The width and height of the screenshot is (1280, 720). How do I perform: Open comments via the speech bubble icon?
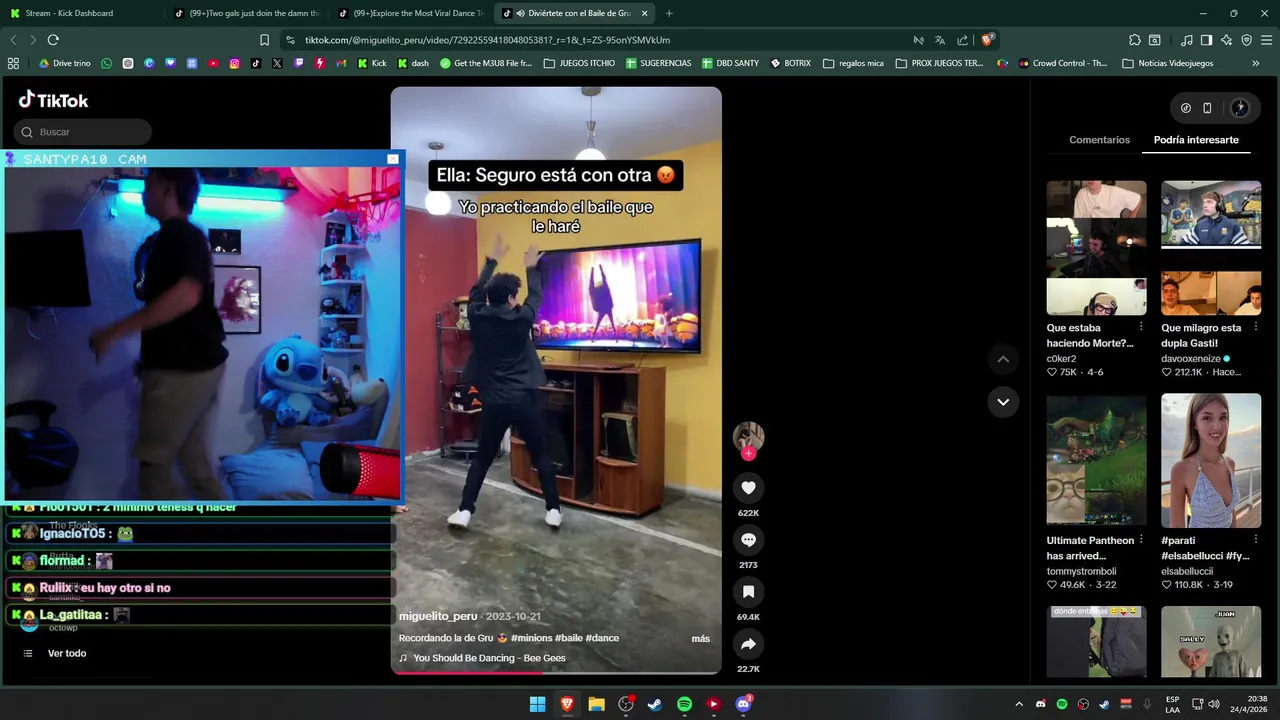point(748,540)
